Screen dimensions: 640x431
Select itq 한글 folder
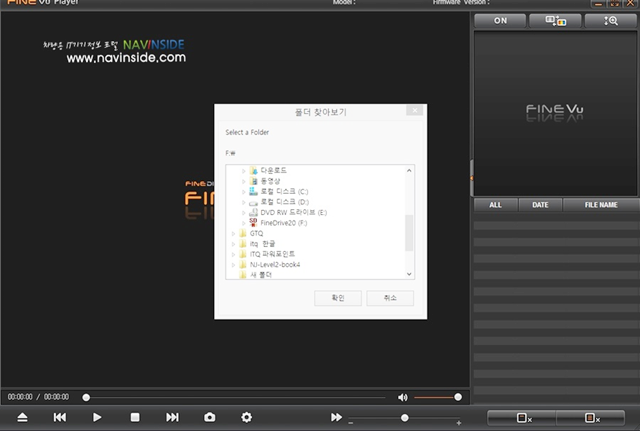click(262, 244)
